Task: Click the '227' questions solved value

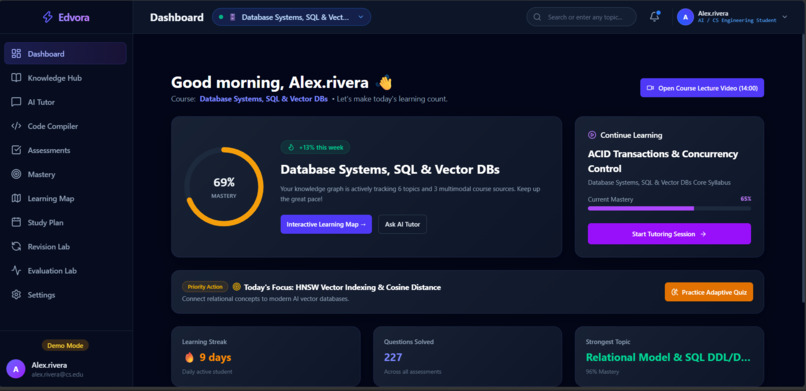Action: click(x=393, y=357)
